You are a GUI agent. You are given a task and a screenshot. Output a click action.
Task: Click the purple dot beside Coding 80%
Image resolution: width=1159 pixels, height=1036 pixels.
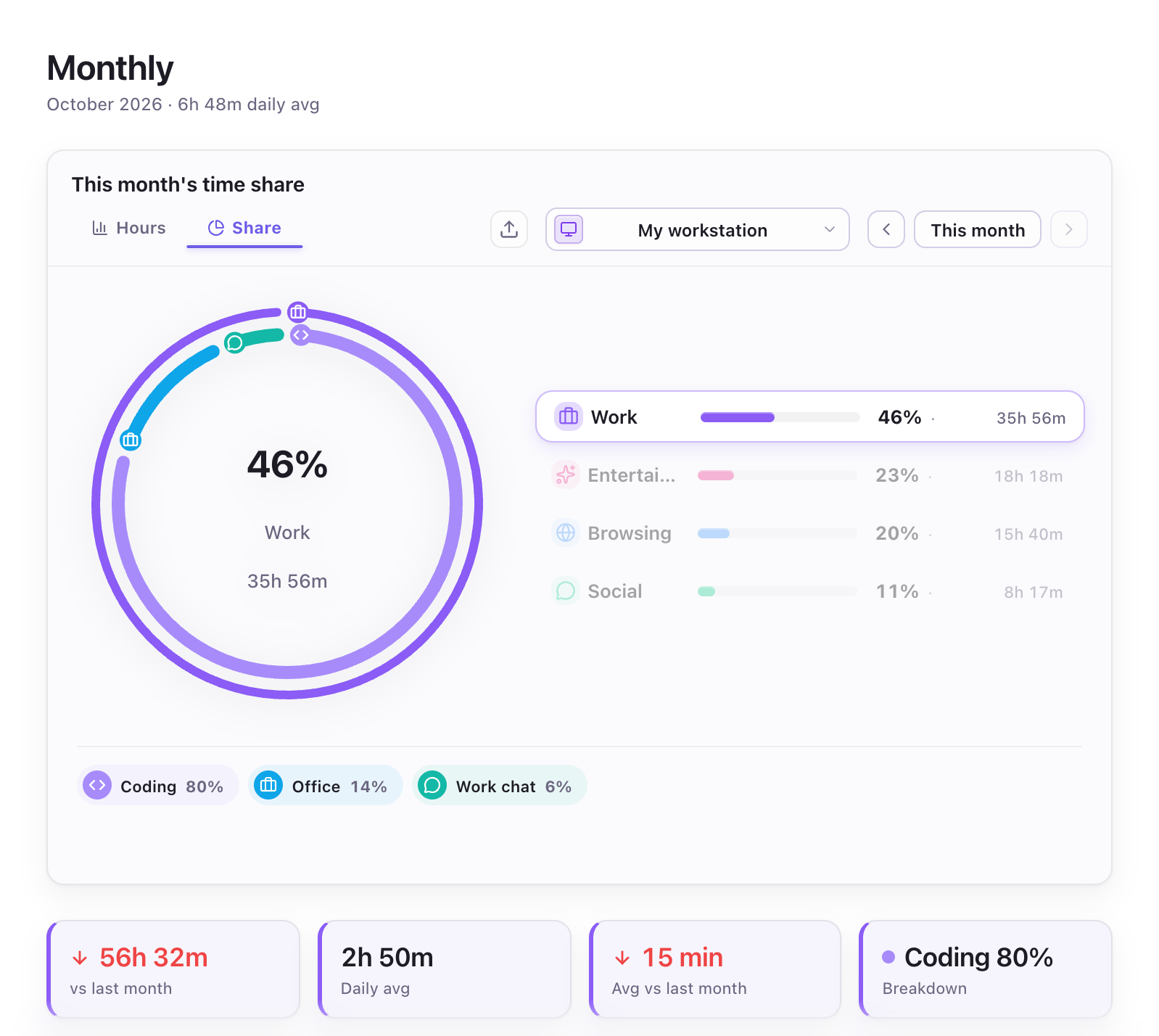point(888,957)
